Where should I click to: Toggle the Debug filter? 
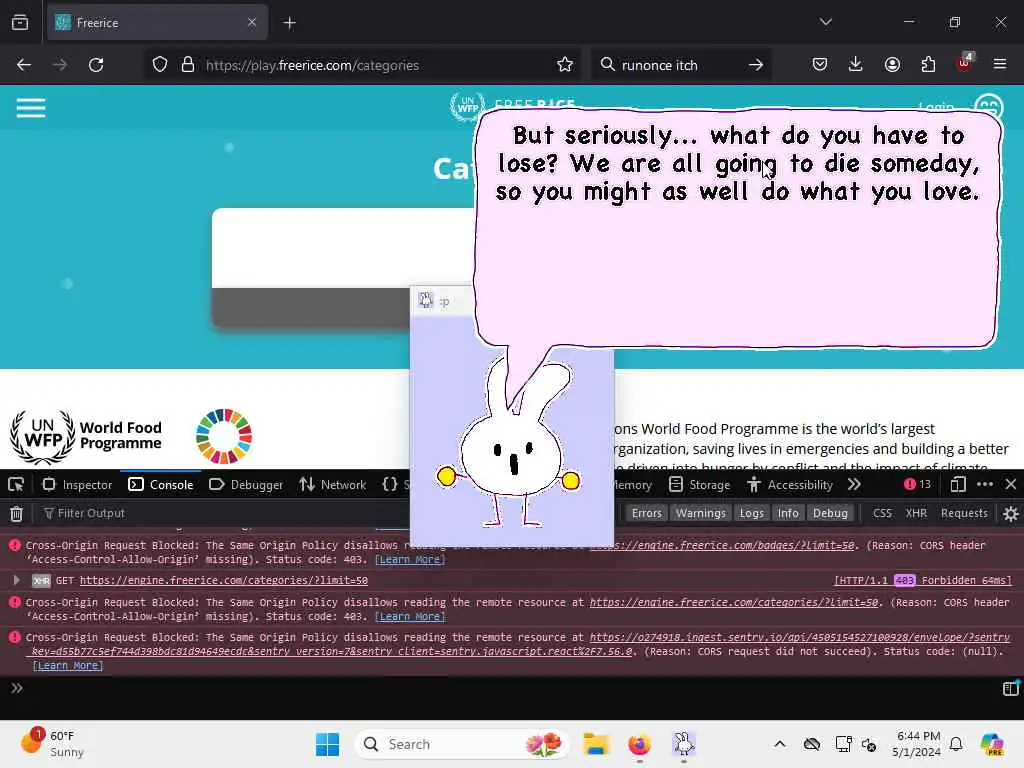tap(830, 513)
